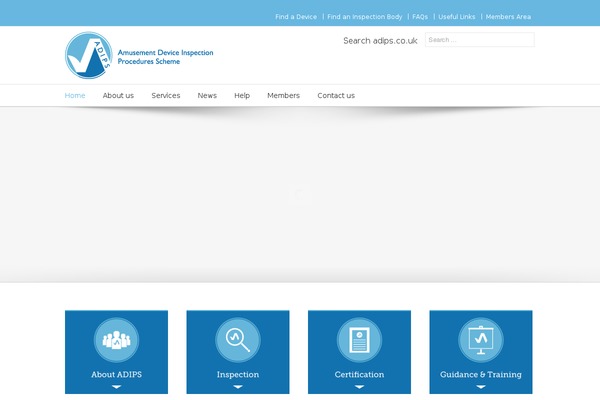
Task: Expand the Guidance & Training tile arrow
Action: coord(481,387)
